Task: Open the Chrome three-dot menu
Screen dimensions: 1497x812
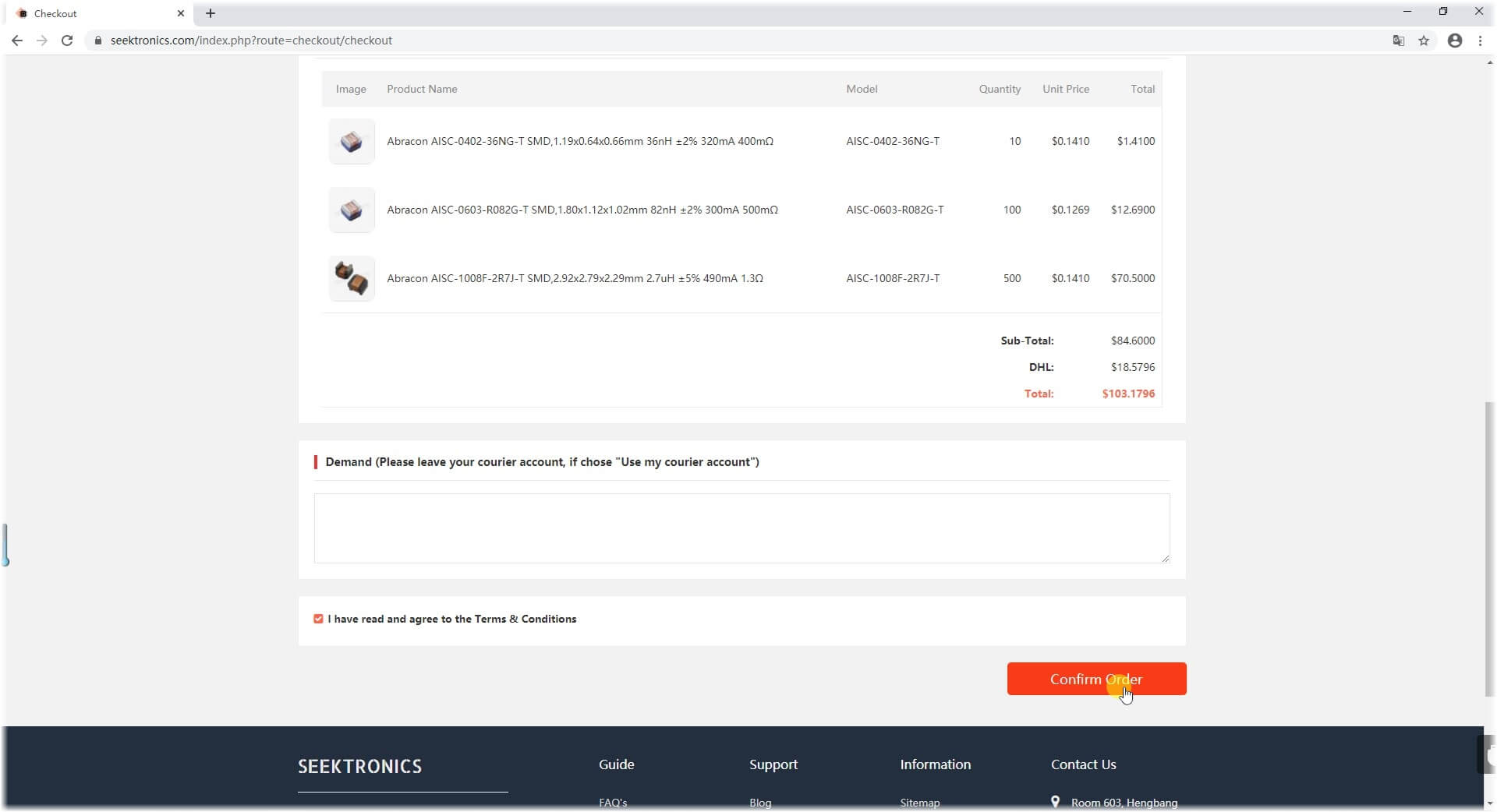Action: pyautogui.click(x=1480, y=41)
